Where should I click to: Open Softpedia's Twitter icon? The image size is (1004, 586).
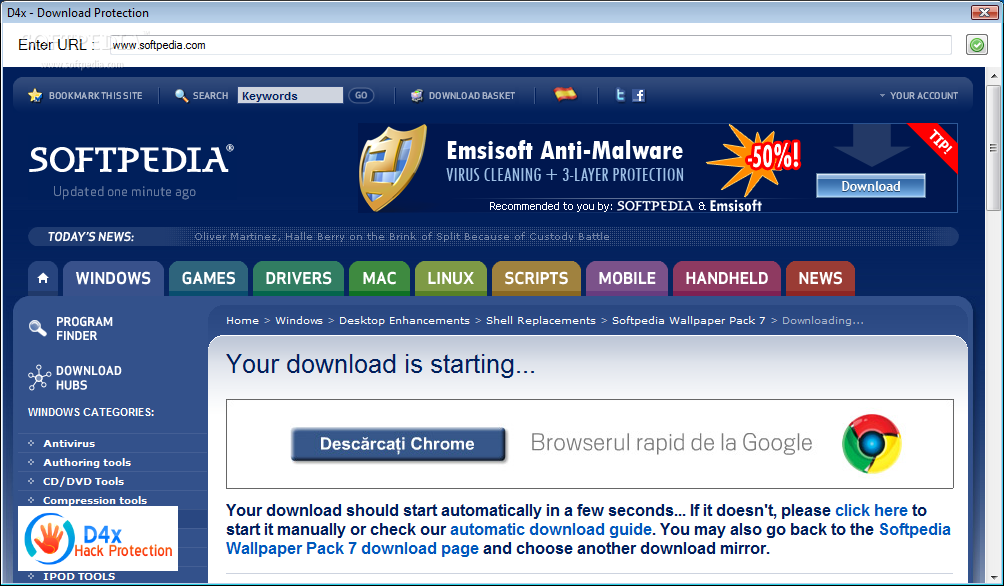coord(620,95)
